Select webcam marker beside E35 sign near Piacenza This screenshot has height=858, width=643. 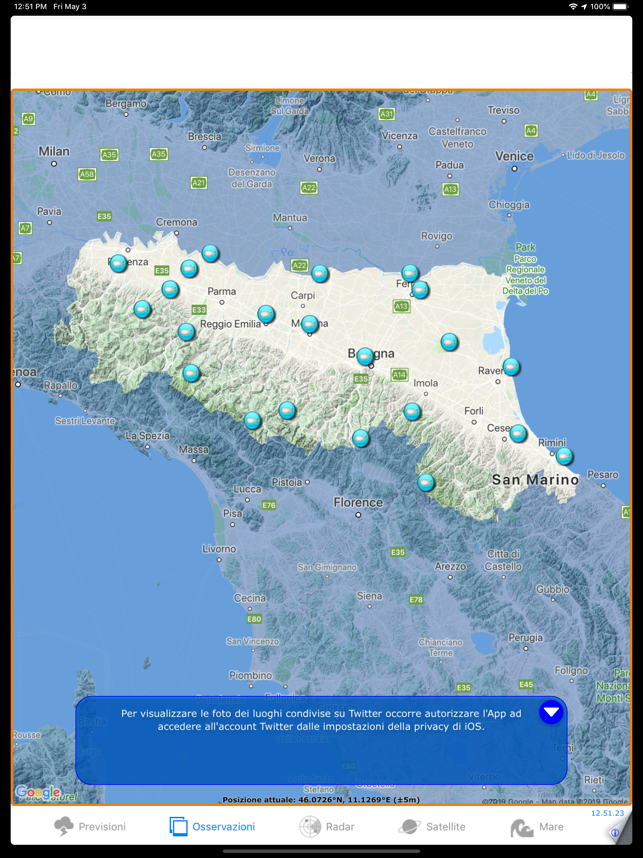pyautogui.click(x=189, y=269)
